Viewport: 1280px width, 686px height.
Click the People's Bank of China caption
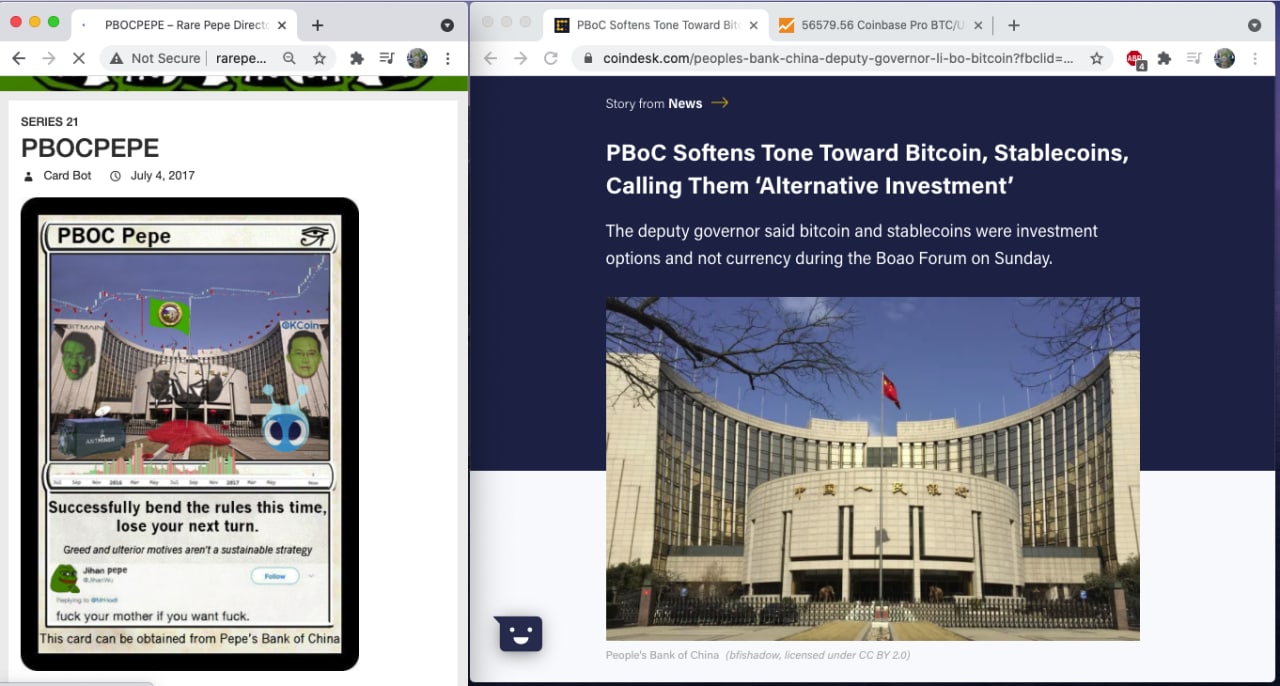(662, 655)
